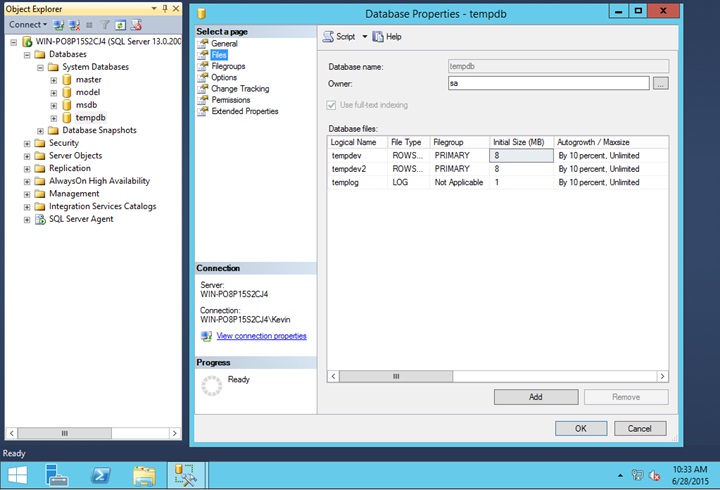This screenshot has width=720, height=490.
Task: Open the Windows Start button
Action: pos(17,475)
